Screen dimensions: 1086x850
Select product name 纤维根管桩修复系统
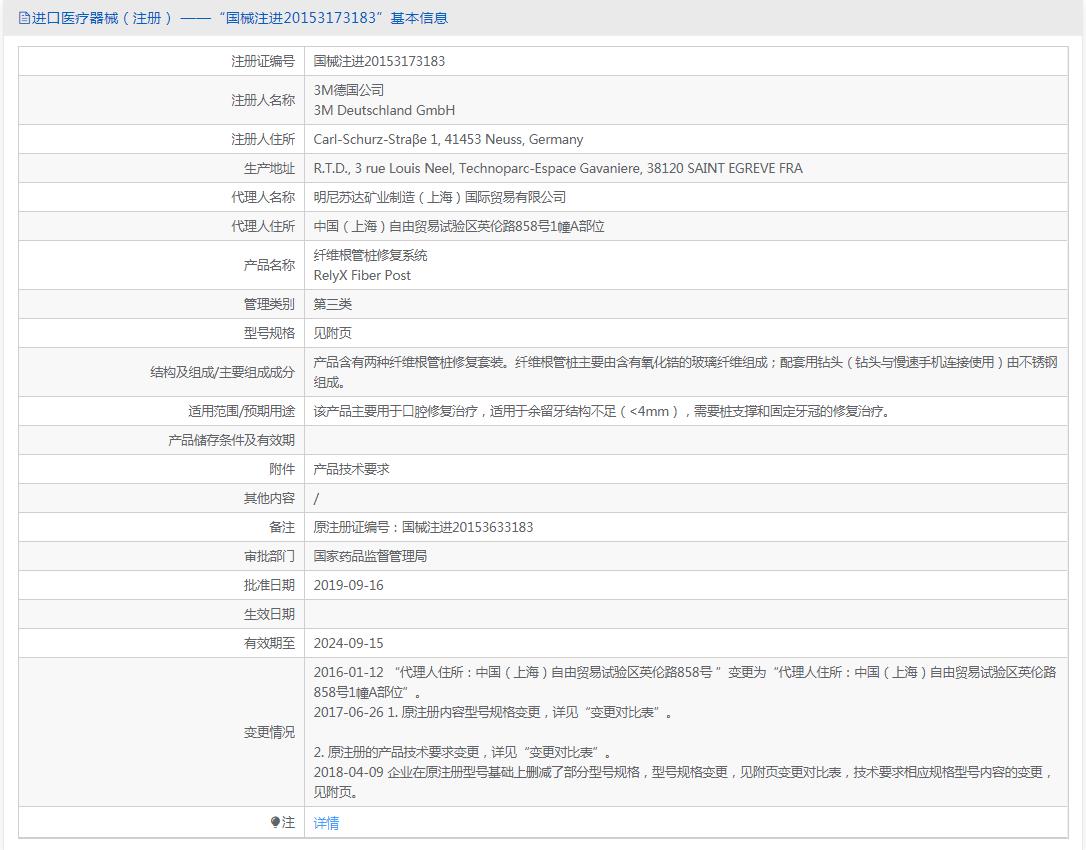370,255
